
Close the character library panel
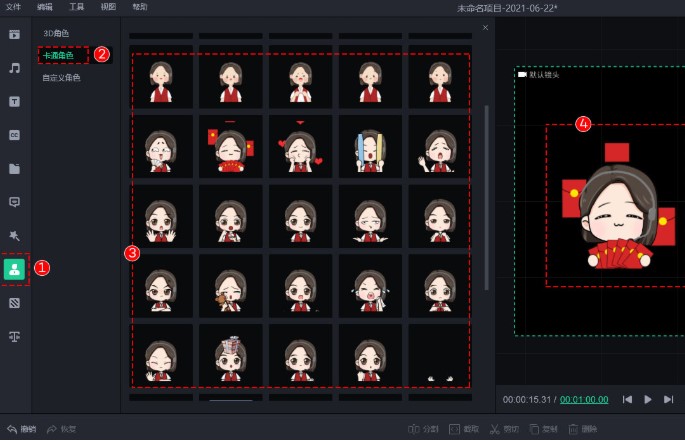point(486,27)
